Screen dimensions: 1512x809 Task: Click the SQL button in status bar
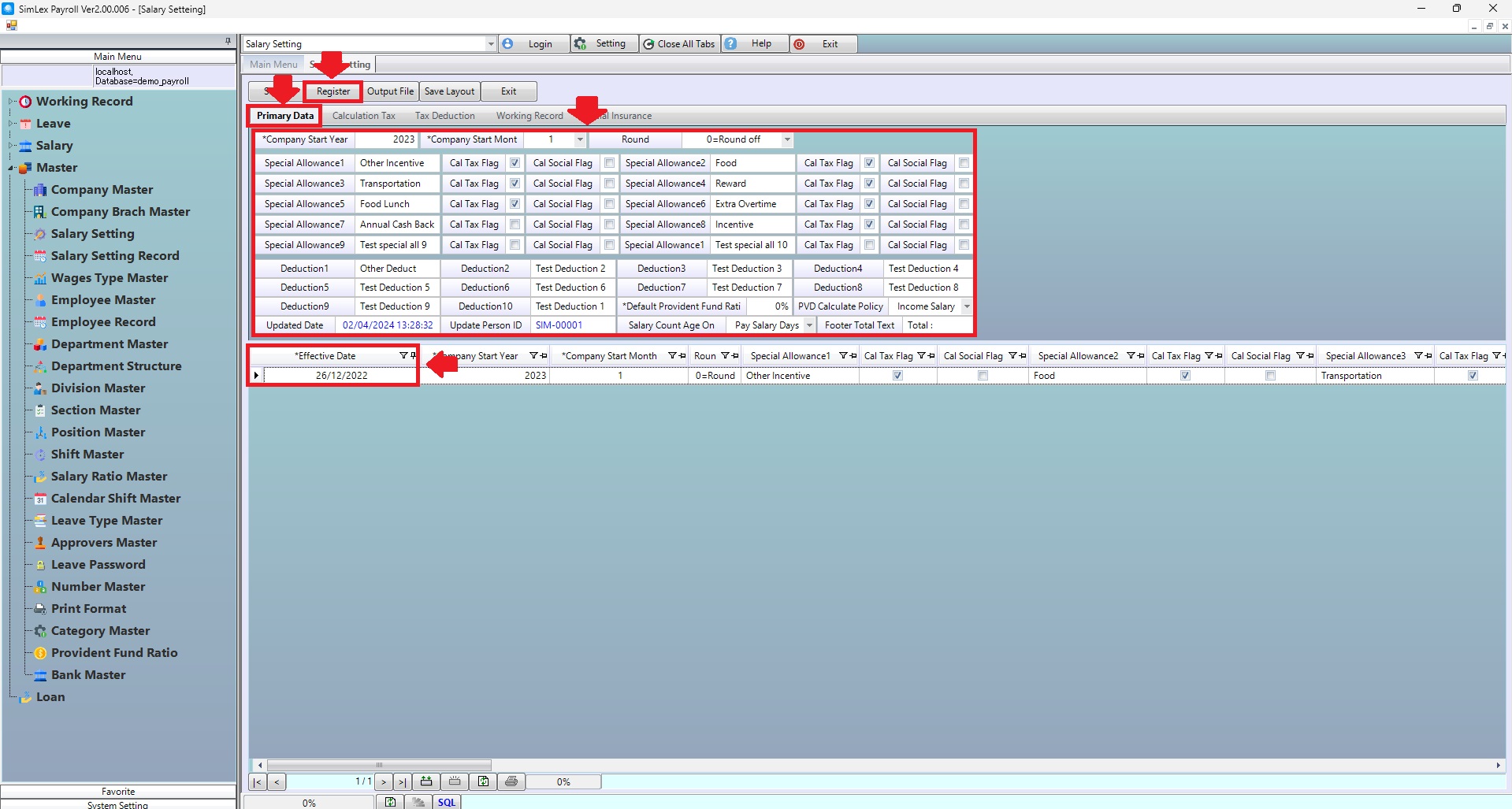(x=447, y=802)
